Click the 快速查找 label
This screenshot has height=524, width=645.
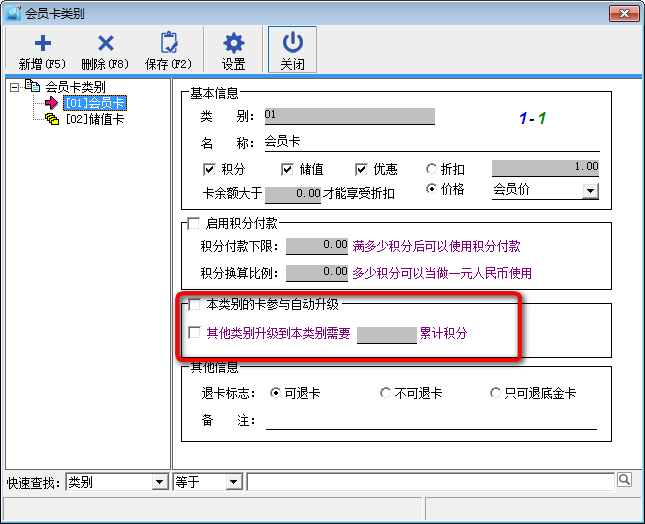point(34,482)
